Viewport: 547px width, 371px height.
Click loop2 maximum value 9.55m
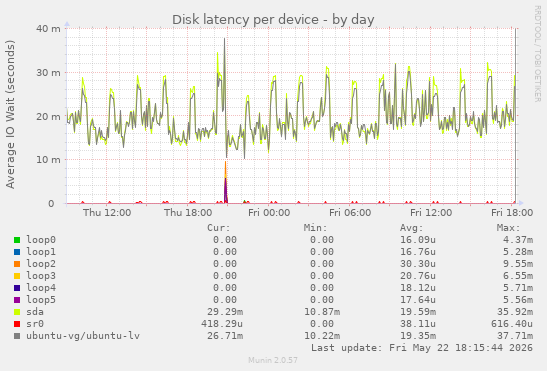(518, 264)
